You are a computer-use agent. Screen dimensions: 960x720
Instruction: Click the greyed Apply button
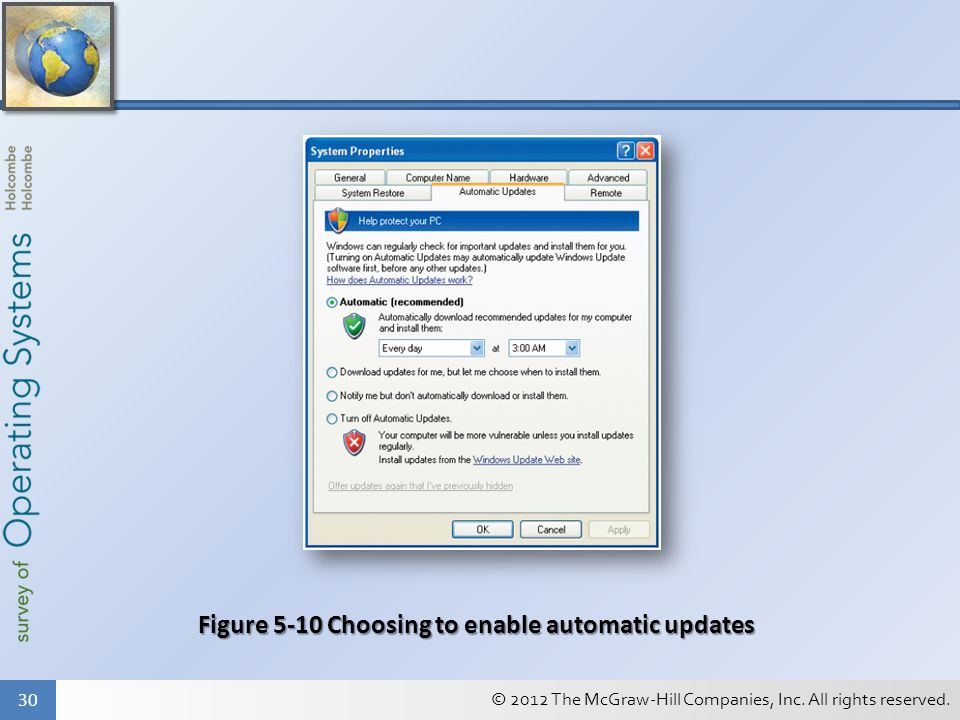coord(618,530)
